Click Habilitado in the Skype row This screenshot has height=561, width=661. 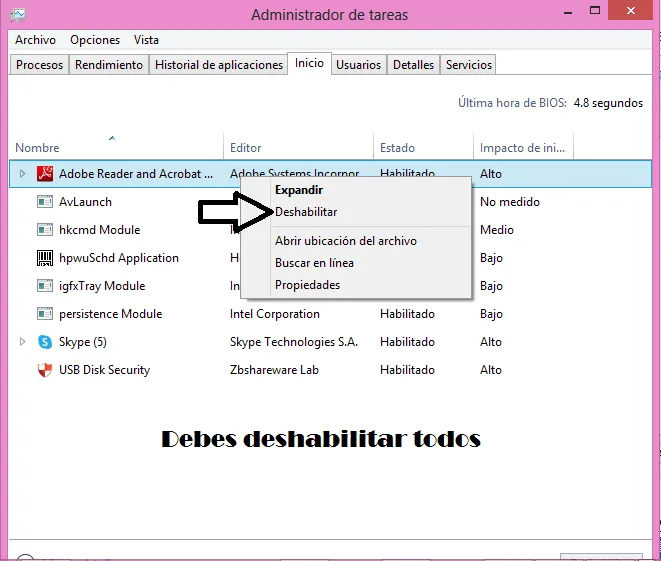(407, 342)
